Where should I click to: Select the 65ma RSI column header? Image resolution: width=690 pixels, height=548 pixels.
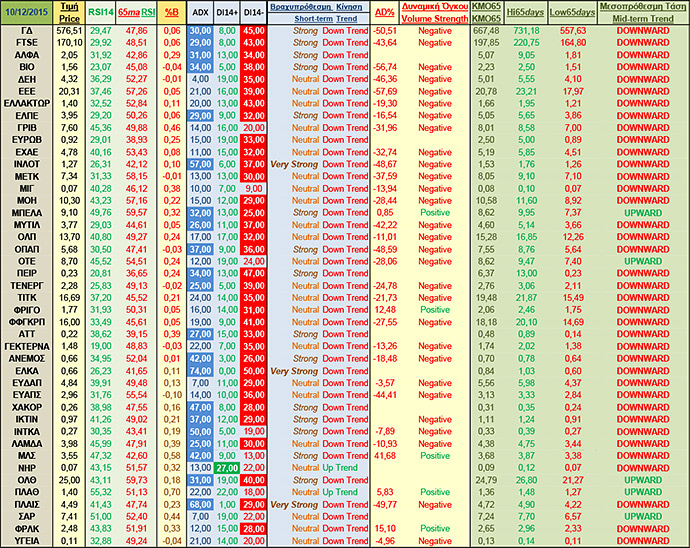pos(136,13)
